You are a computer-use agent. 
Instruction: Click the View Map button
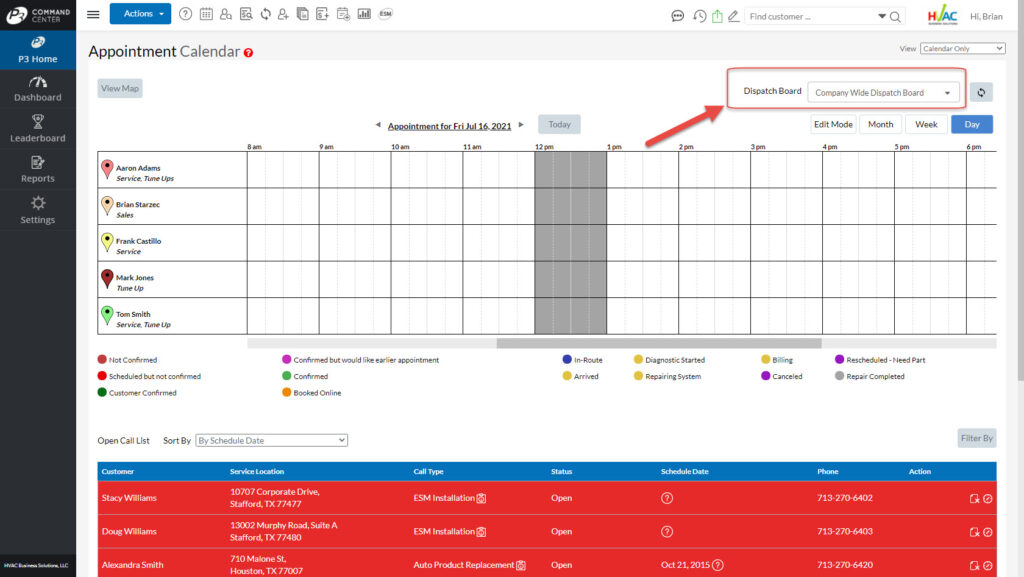click(119, 88)
